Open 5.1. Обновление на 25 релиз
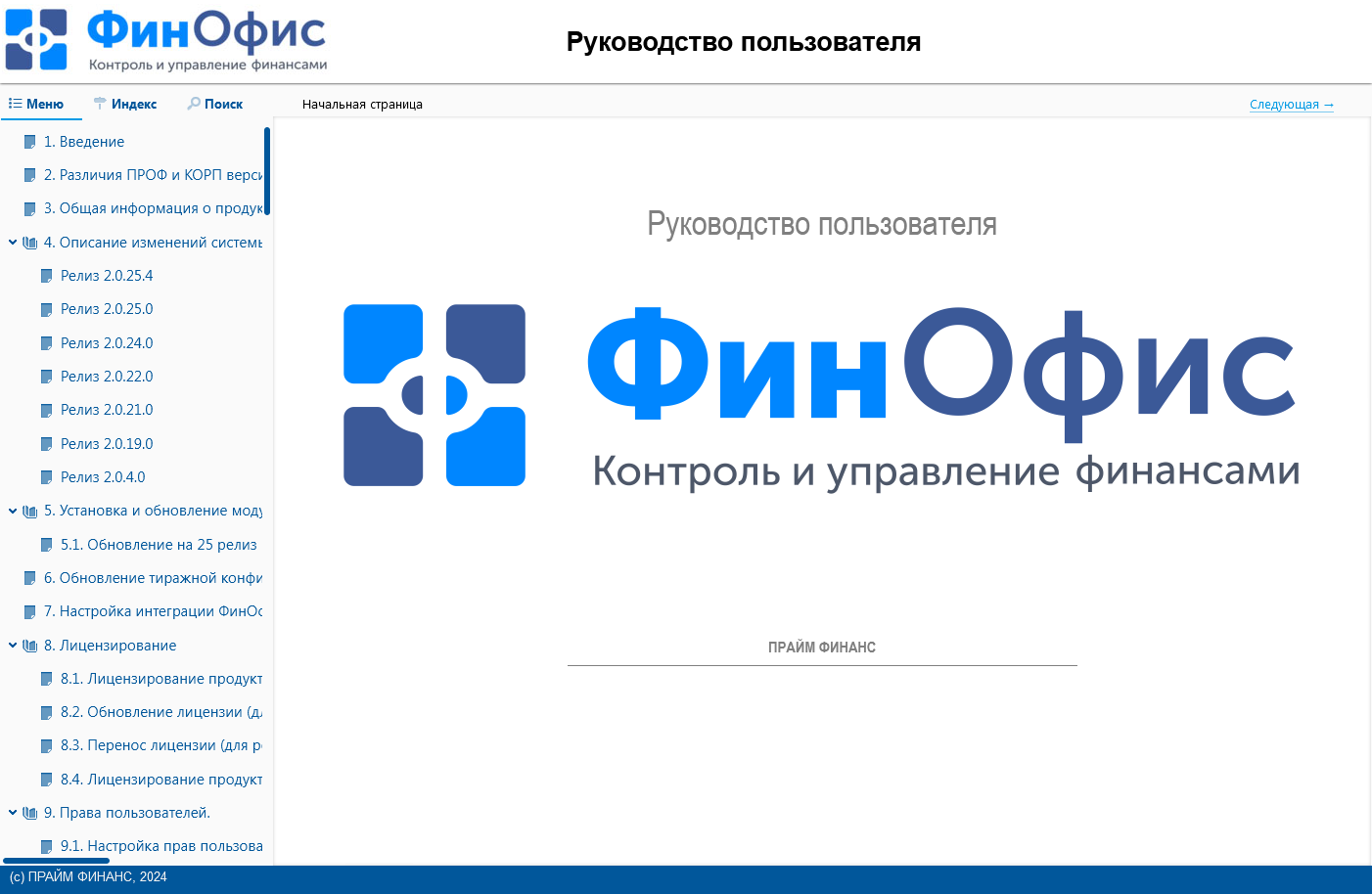The image size is (1372, 894). click(159, 545)
